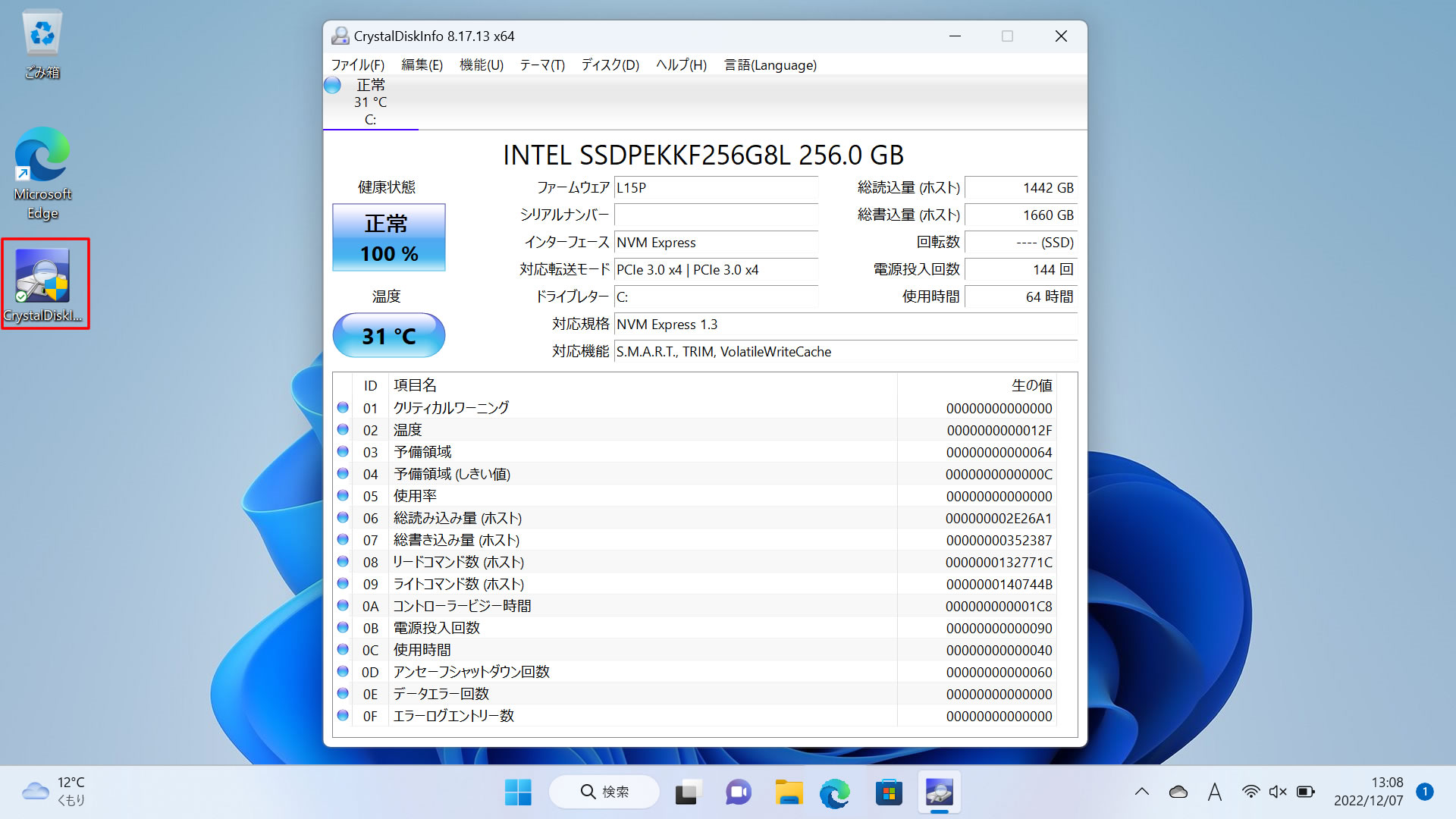Viewport: 1456px width, 819px height.
Task: Open the ファイル(F) menu
Action: (x=358, y=65)
